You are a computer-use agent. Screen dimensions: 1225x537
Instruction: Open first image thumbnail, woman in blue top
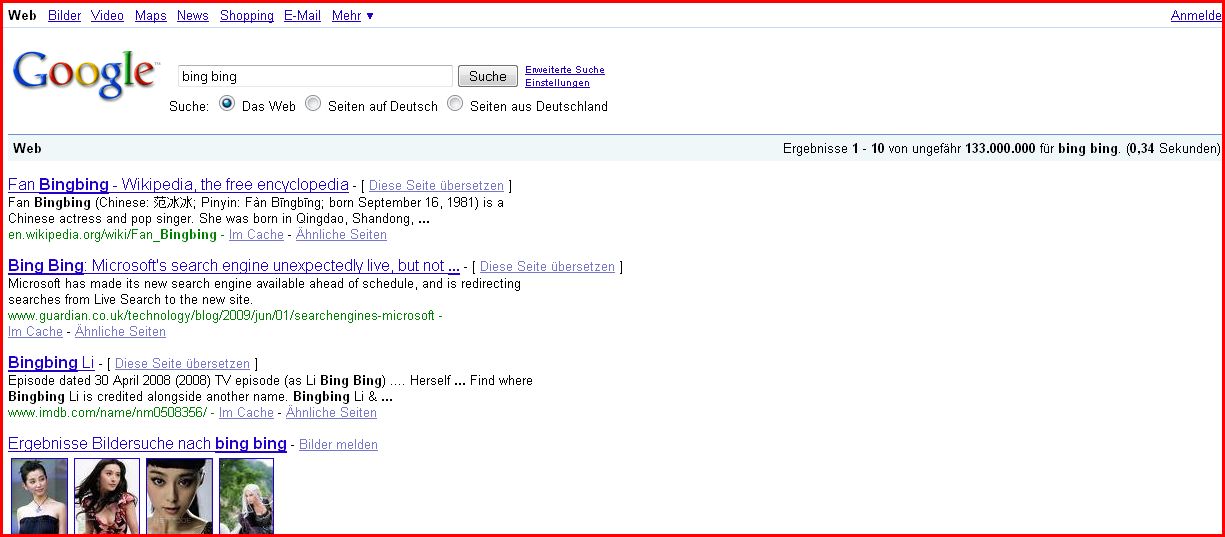point(39,496)
